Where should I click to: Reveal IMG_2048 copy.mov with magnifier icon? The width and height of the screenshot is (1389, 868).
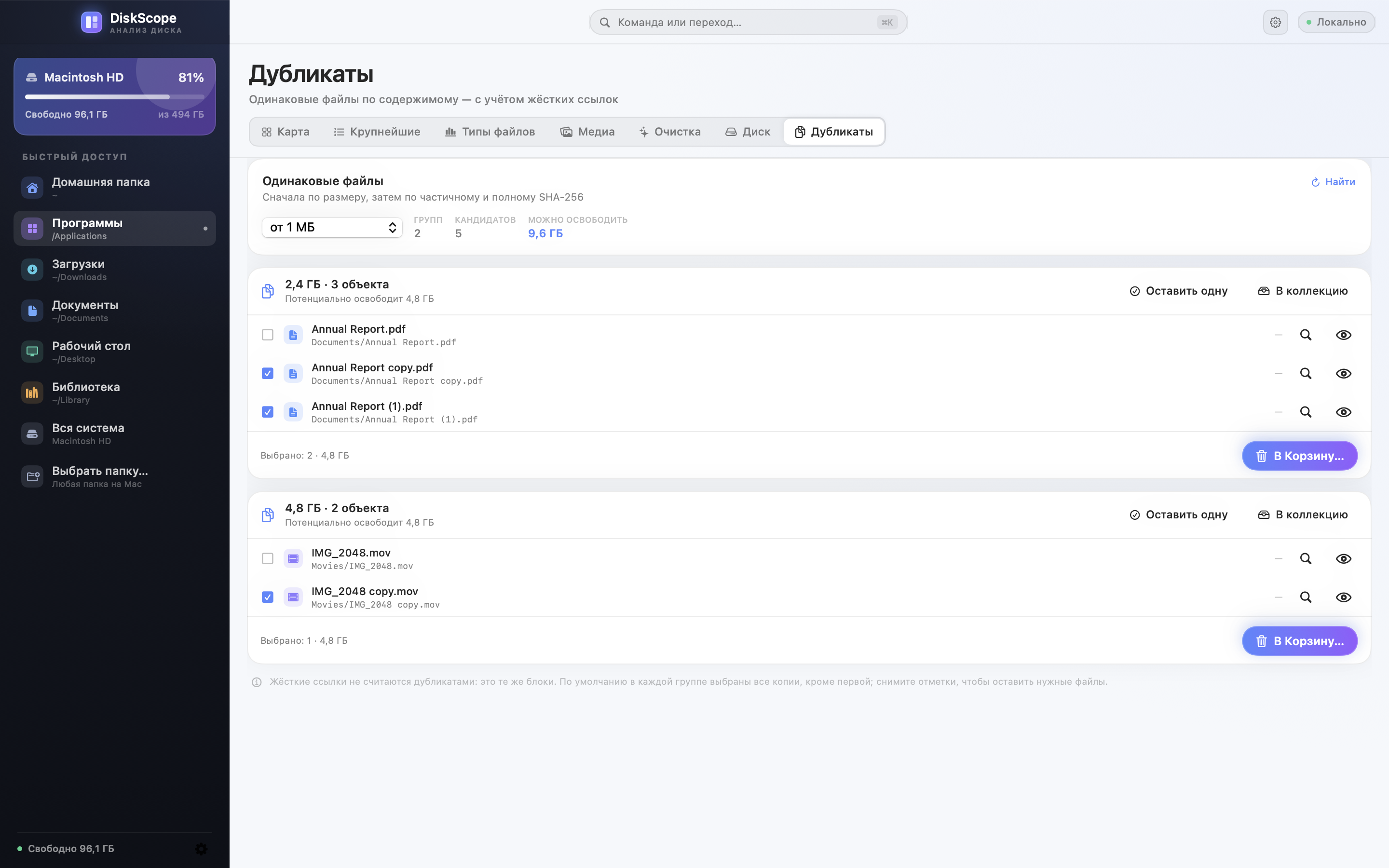pyautogui.click(x=1306, y=597)
